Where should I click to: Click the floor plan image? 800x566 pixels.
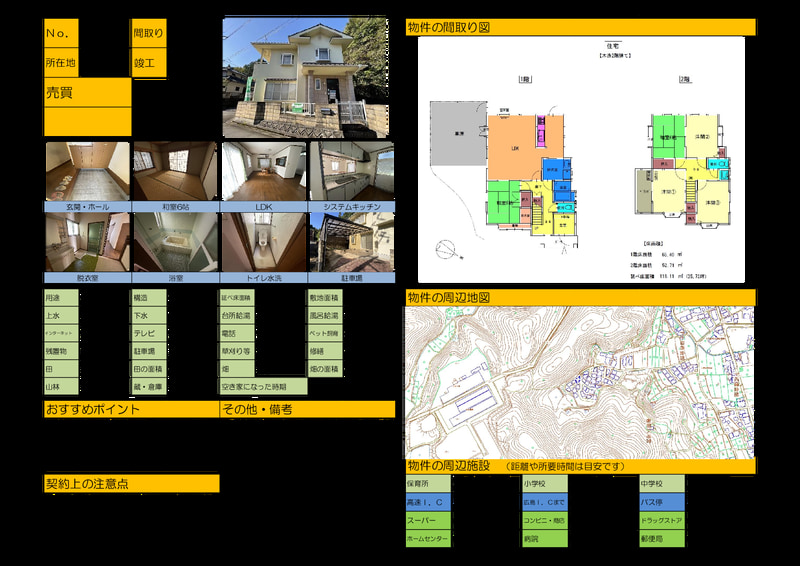tap(580, 160)
